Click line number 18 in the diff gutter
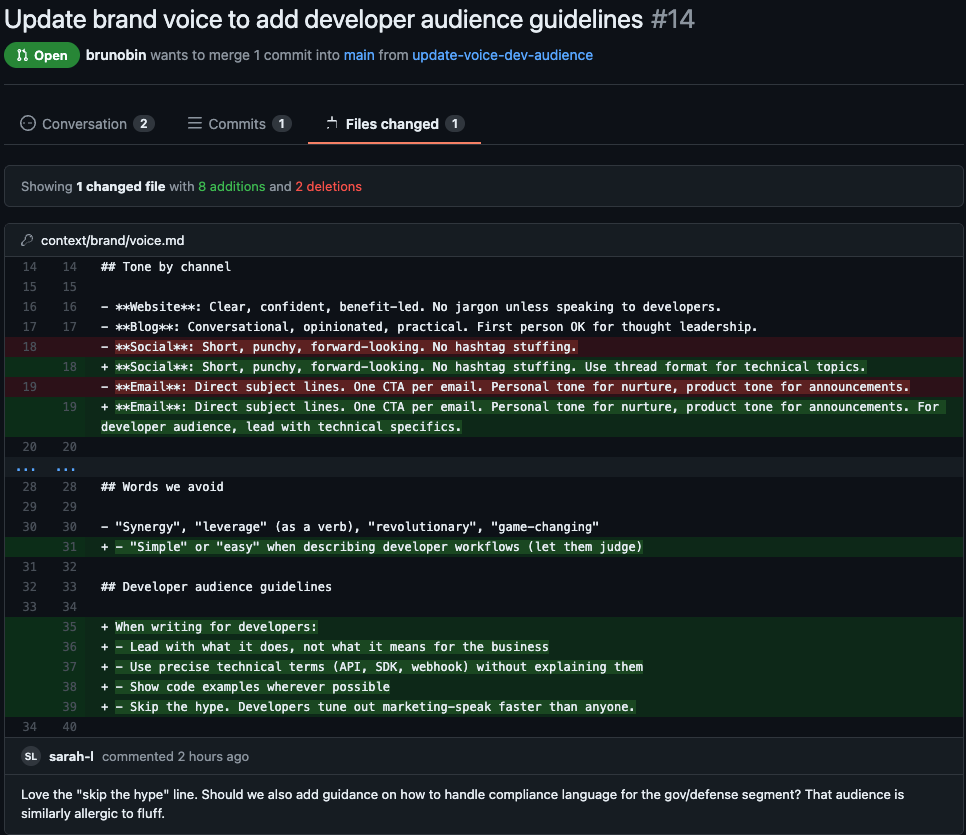Screen dimensions: 966x835 29,346
